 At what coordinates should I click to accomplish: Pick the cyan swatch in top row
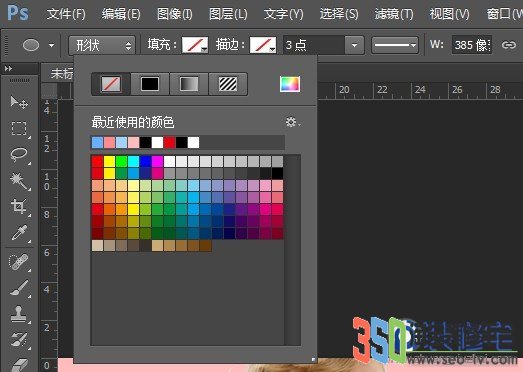click(x=133, y=161)
